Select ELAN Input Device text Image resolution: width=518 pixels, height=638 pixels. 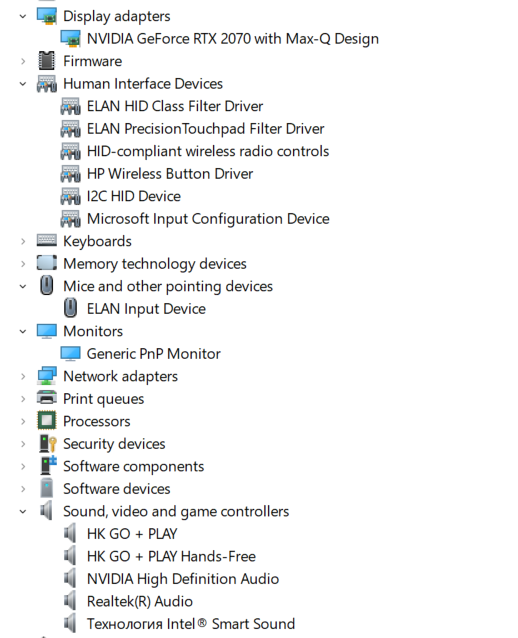point(146,309)
